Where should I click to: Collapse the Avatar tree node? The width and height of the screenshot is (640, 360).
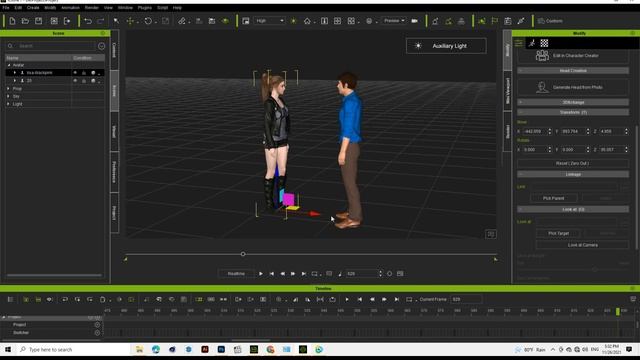9,65
